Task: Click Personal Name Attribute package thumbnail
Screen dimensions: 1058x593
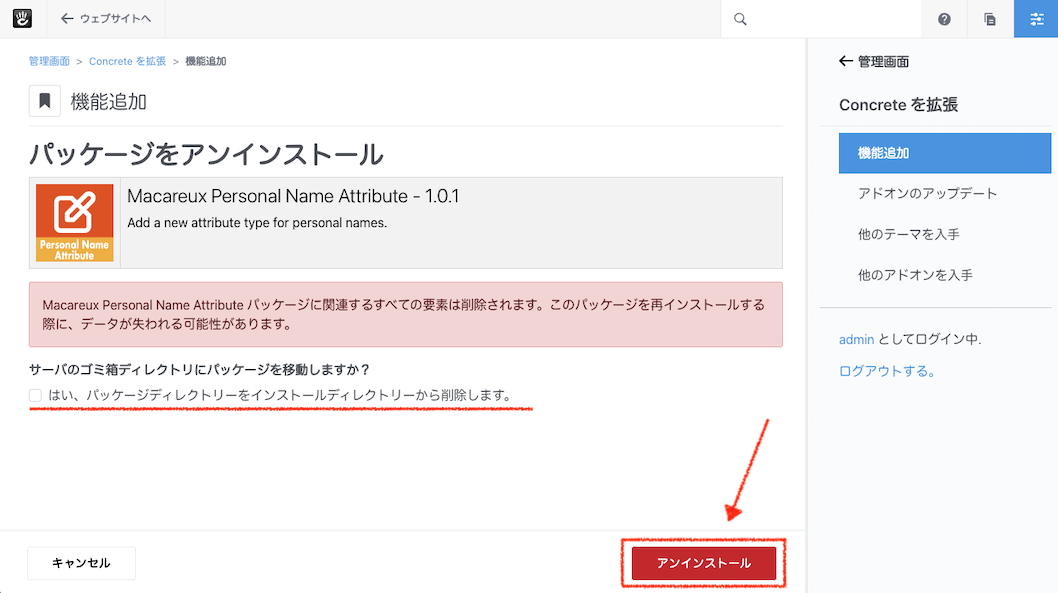Action: 74,223
